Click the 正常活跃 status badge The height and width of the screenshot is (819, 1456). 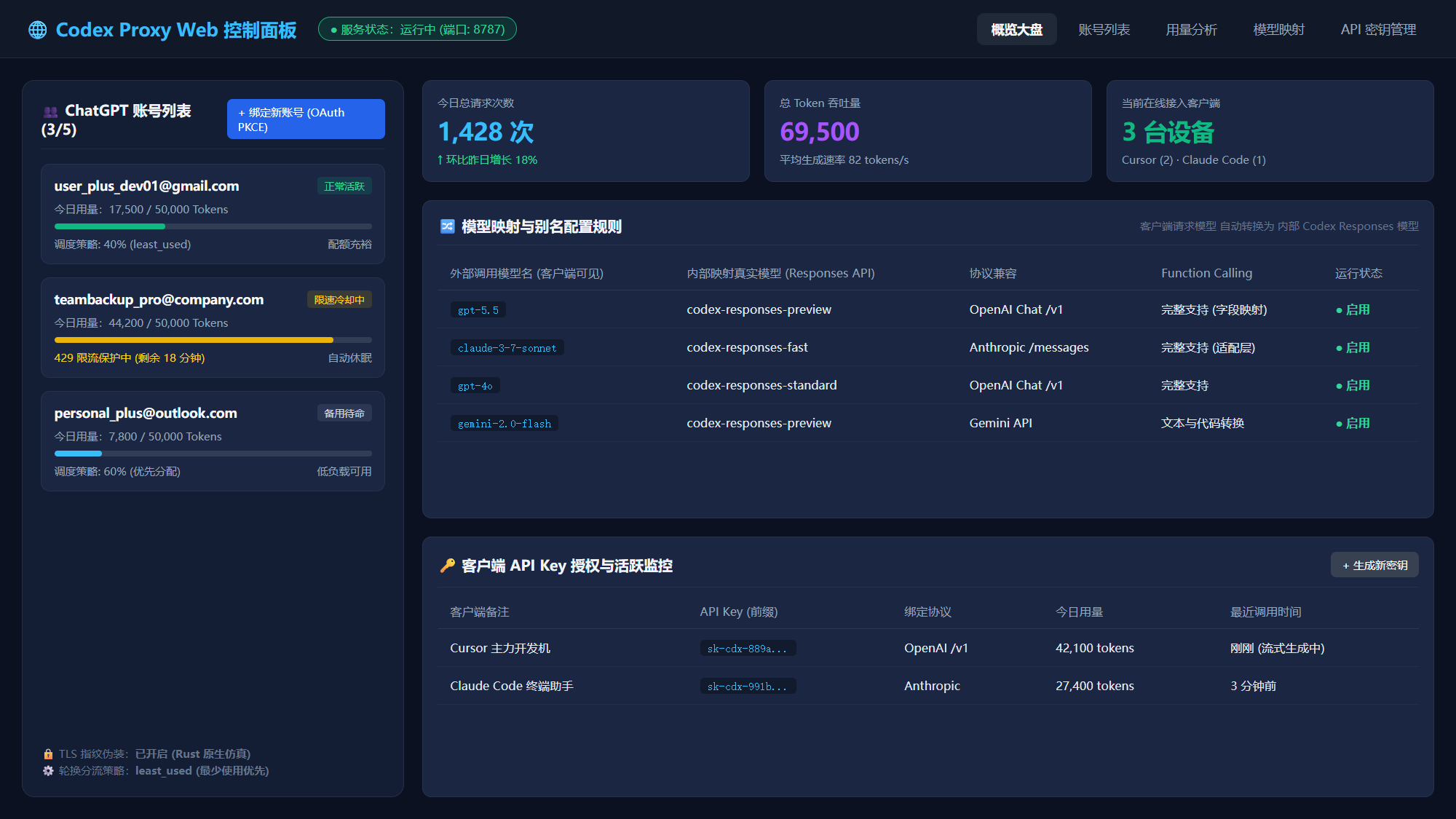coord(344,186)
